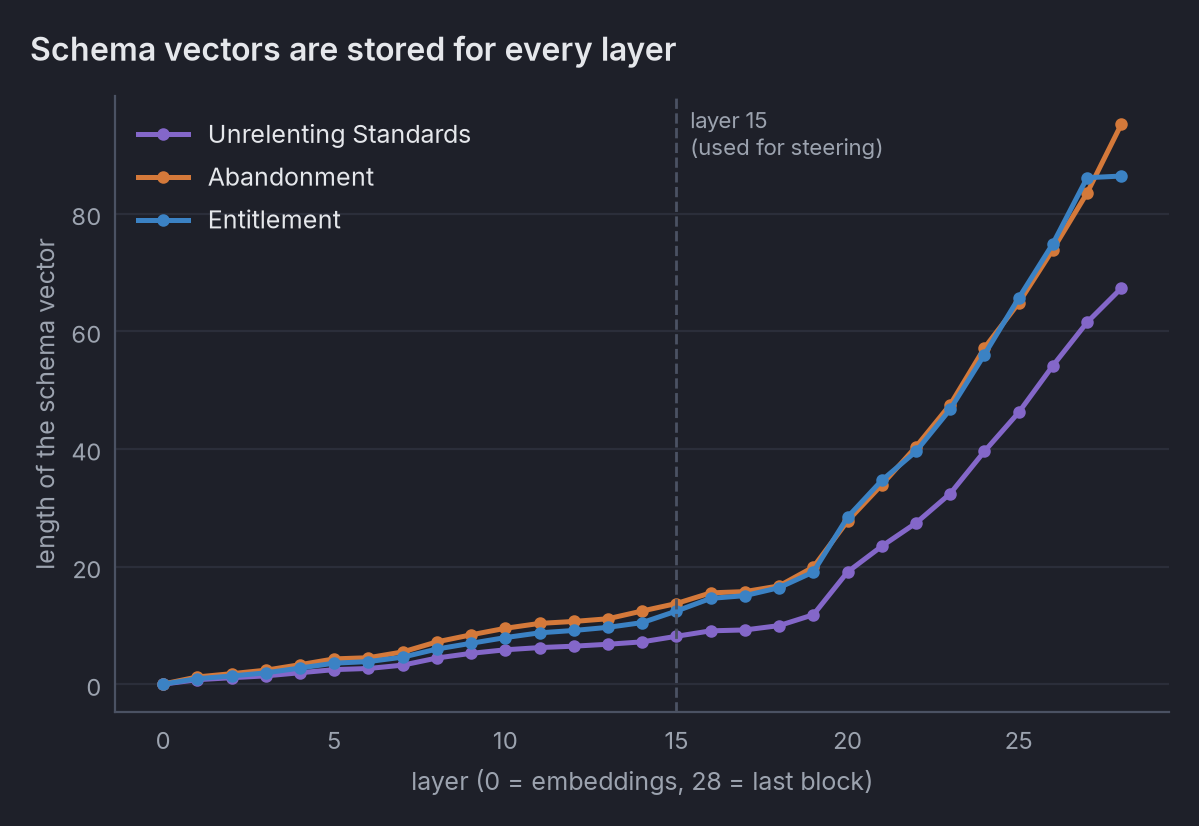
Task: Click x-axis tick label 15
Action: 676,741
